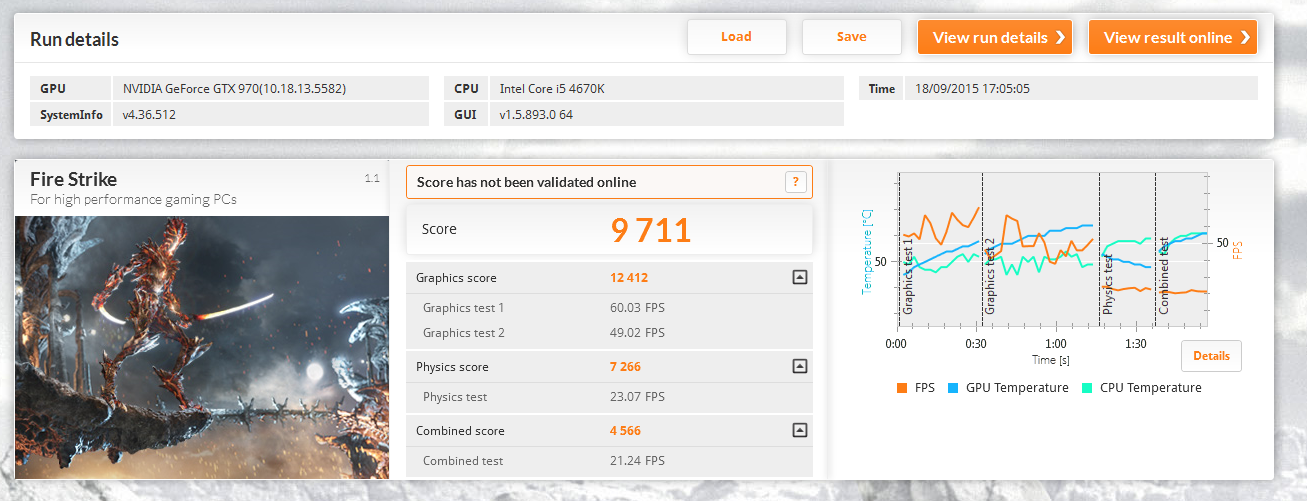Click the Graphics test 2 49.02 FPS value
The image size is (1307, 501).
tap(638, 333)
